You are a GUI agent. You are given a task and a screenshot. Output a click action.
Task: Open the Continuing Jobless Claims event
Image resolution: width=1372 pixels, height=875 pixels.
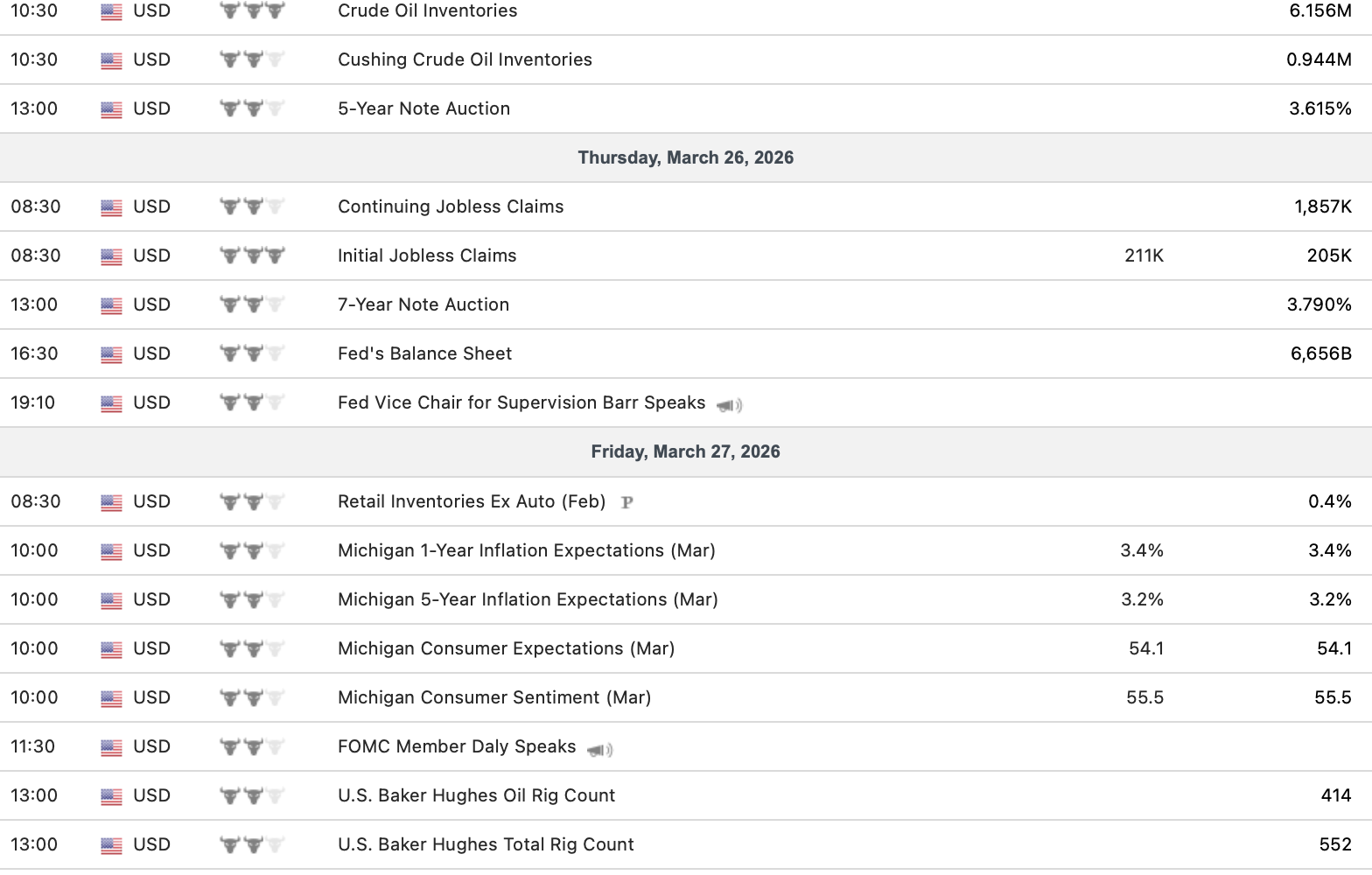[x=451, y=206]
